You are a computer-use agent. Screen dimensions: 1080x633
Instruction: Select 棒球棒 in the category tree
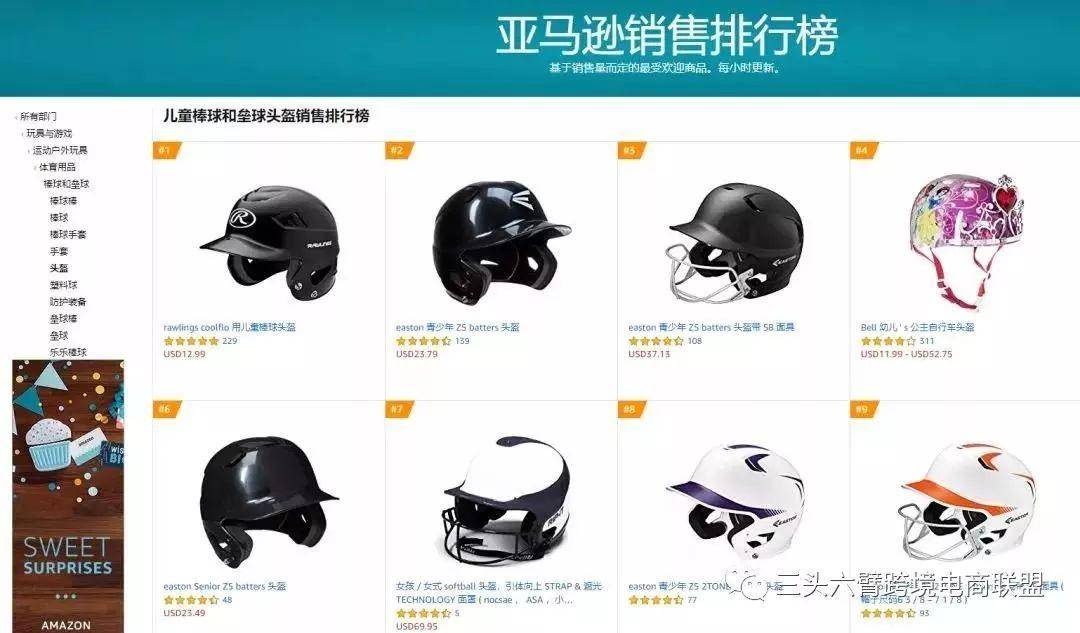63,200
